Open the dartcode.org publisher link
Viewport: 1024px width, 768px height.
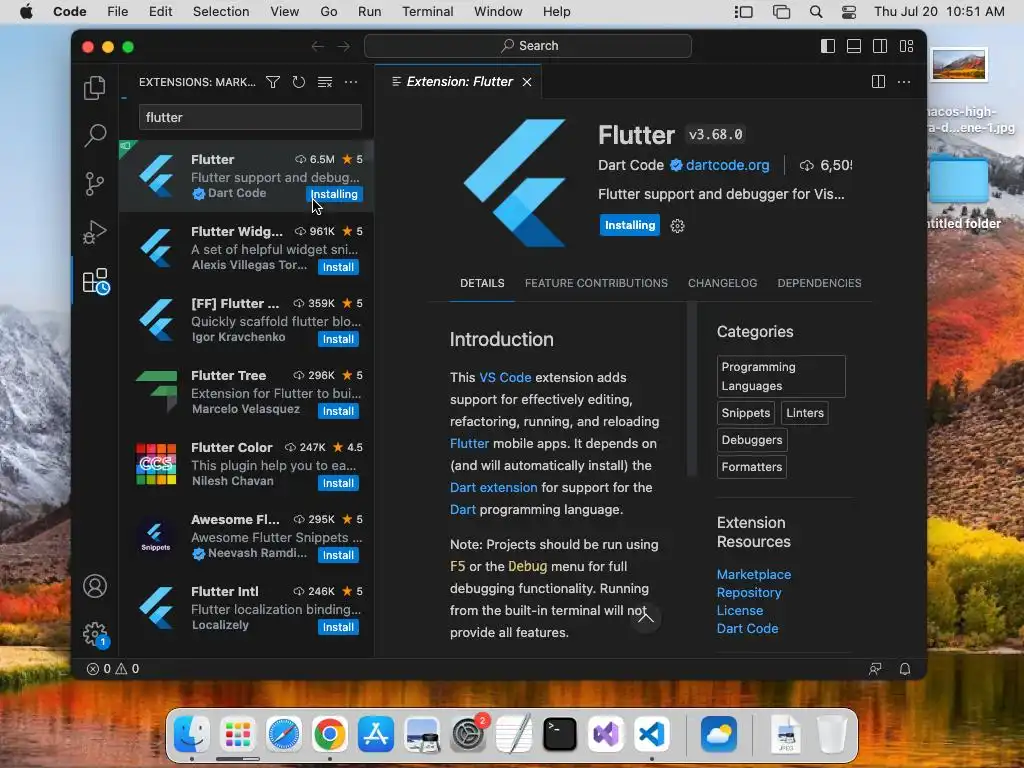[x=728, y=165]
